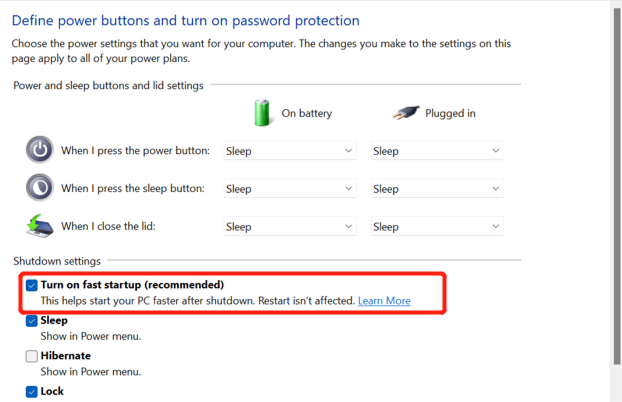622x402 pixels.
Task: Open the Learn More link
Action: pos(384,301)
